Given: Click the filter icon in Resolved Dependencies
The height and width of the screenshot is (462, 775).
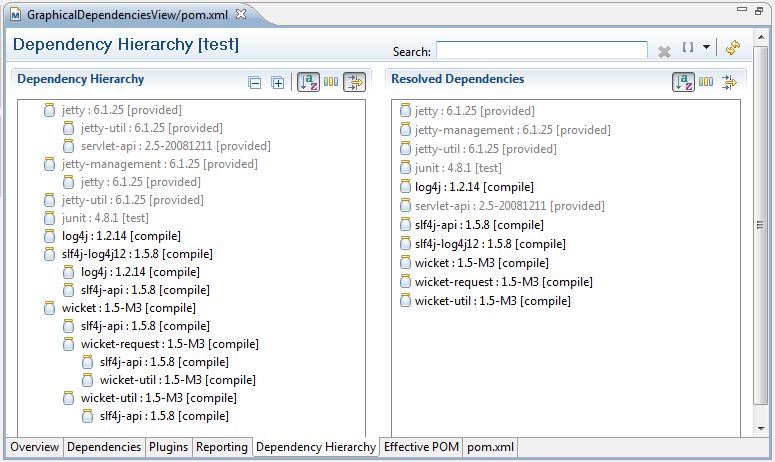Looking at the screenshot, I should point(729,82).
